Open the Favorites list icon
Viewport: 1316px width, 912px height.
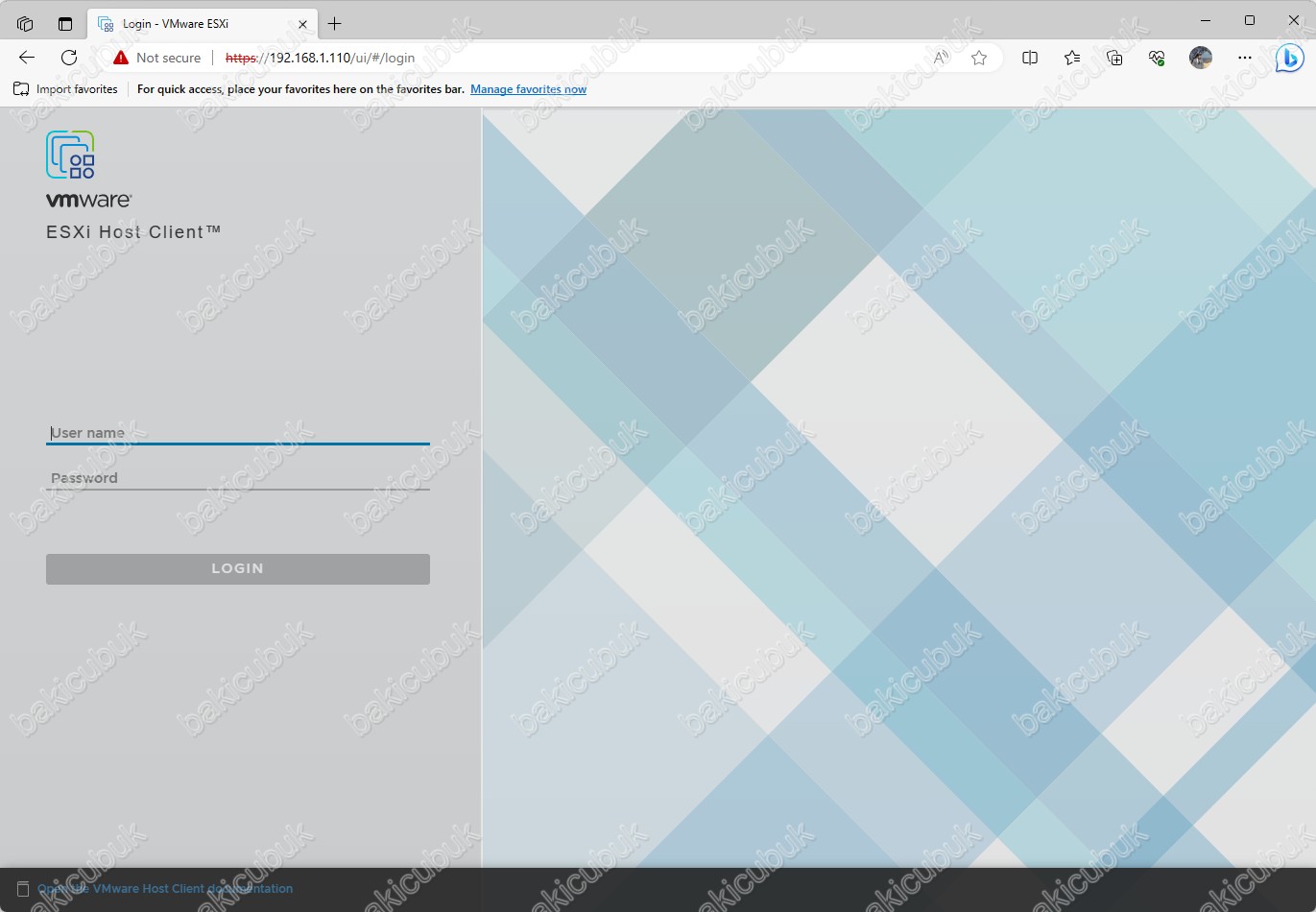pos(1072,58)
